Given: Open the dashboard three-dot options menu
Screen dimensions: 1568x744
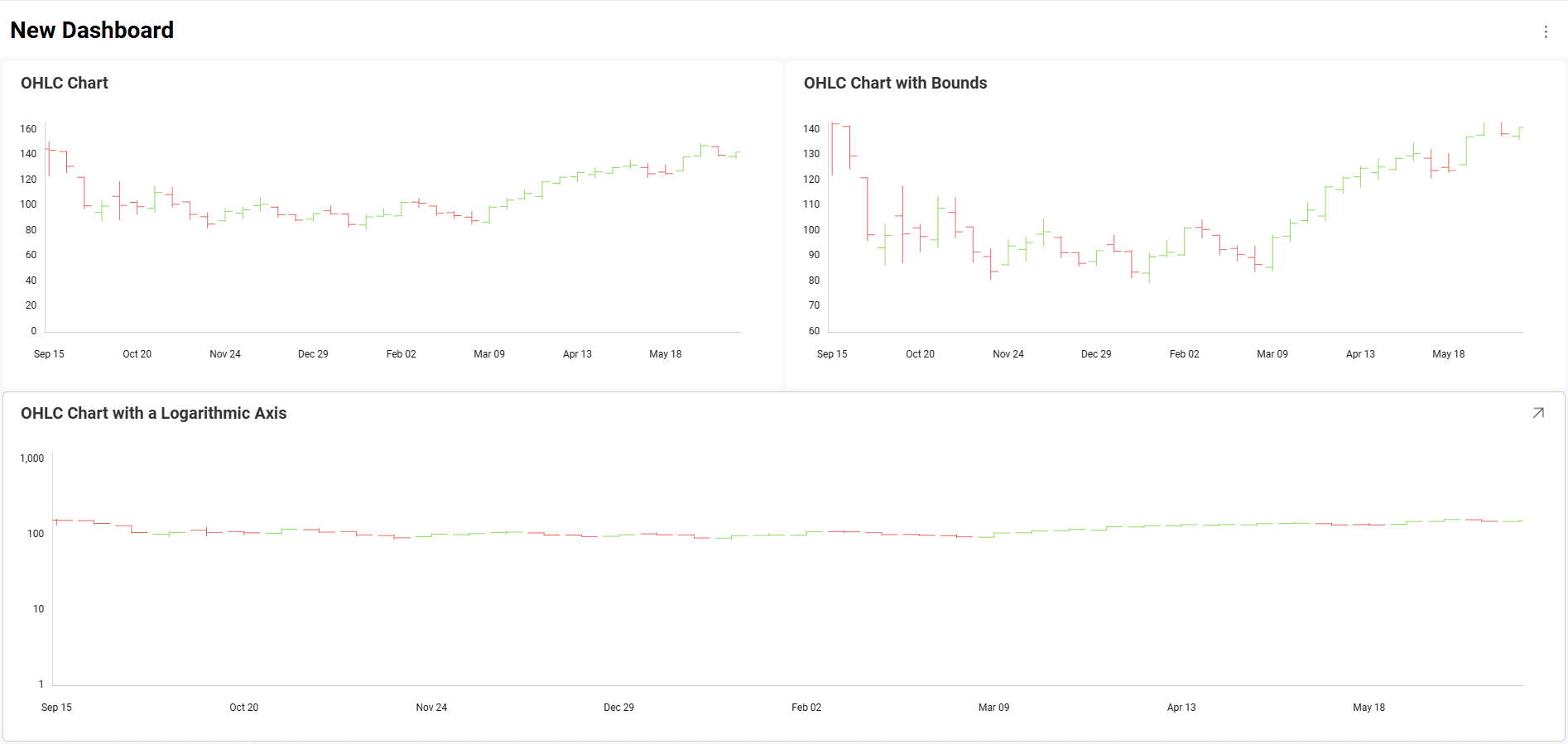Looking at the screenshot, I should [1546, 31].
